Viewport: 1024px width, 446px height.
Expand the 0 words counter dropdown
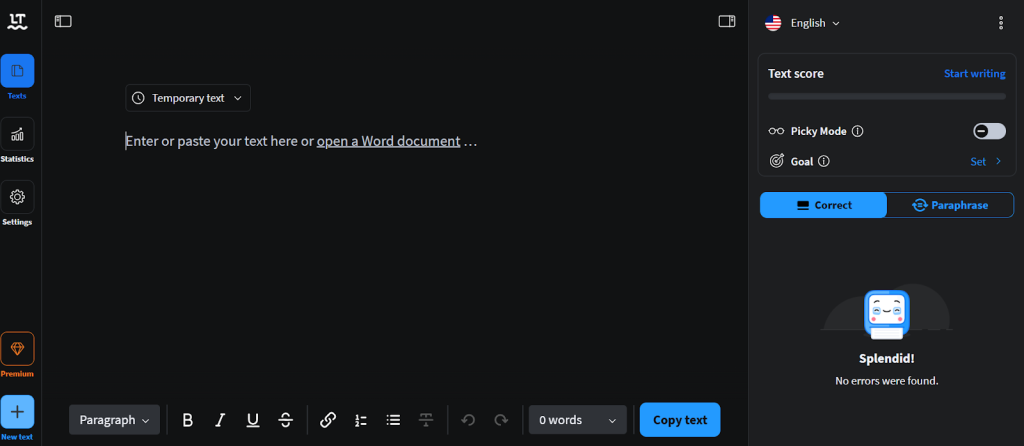577,420
